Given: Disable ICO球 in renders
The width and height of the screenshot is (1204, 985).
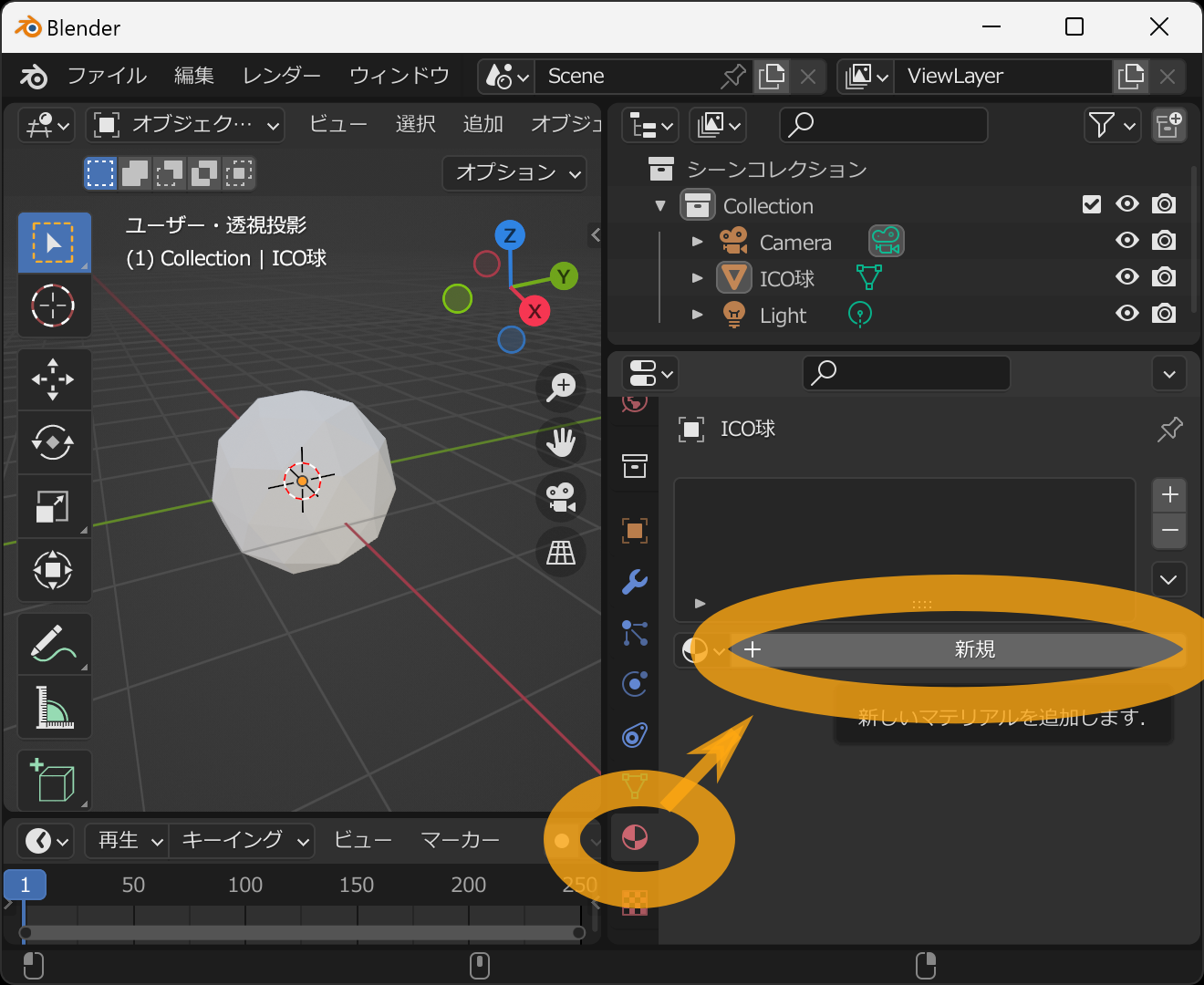Looking at the screenshot, I should coord(1164,277).
